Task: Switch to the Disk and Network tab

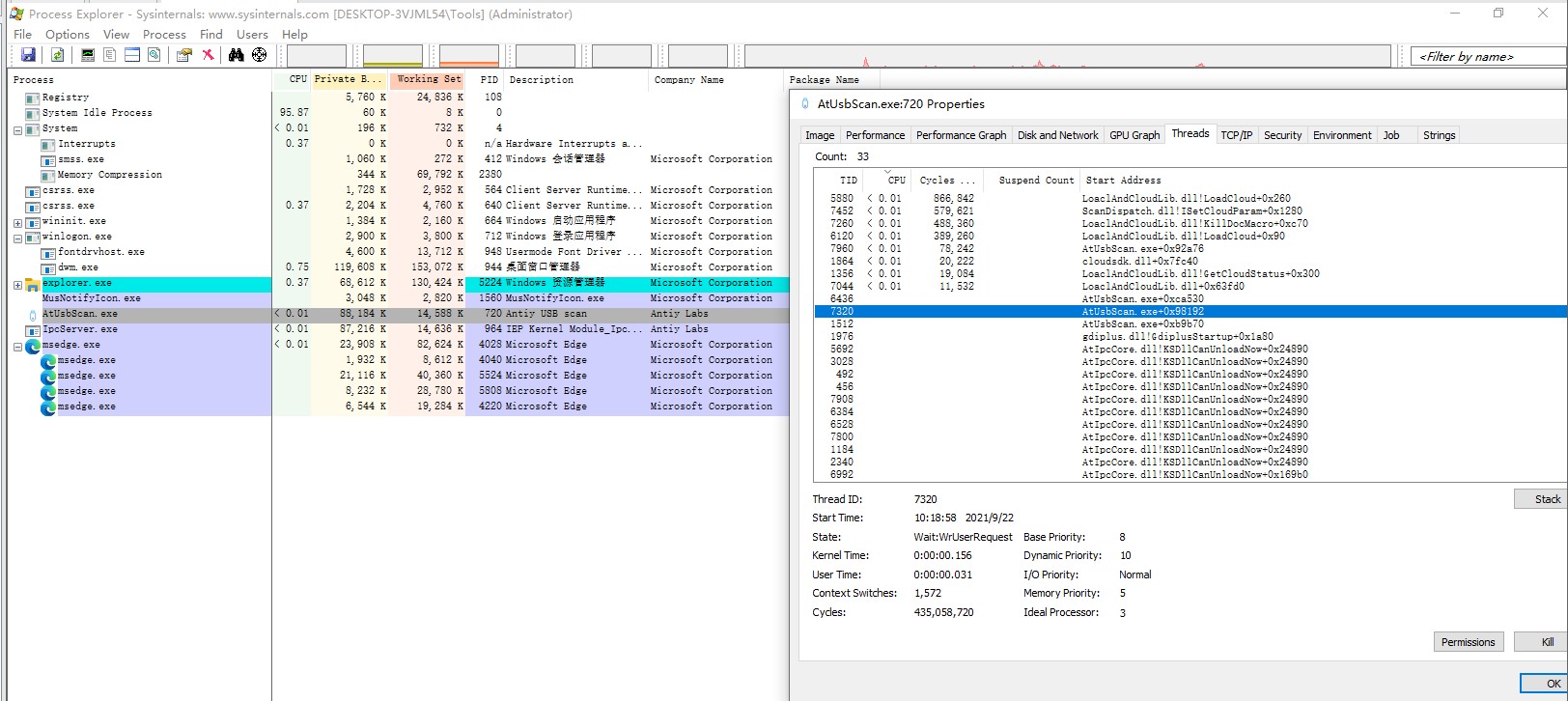Action: click(x=1057, y=135)
